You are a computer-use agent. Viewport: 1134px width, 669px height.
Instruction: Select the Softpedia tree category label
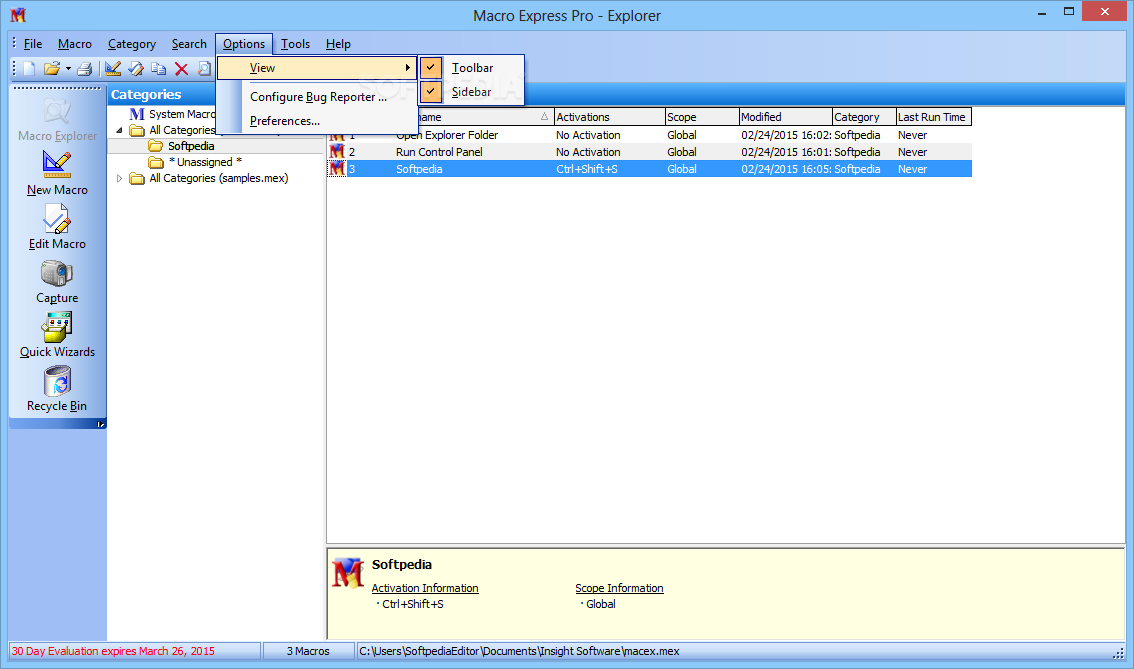[191, 146]
